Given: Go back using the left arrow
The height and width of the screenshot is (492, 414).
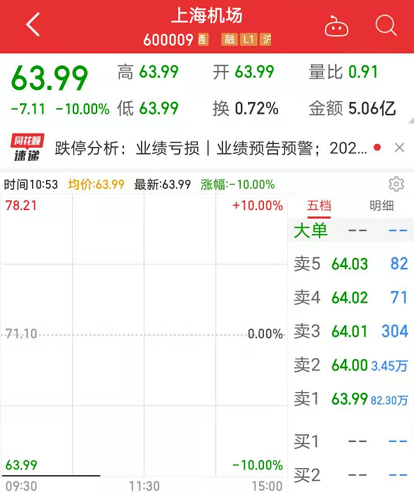Looking at the screenshot, I should (x=33, y=24).
